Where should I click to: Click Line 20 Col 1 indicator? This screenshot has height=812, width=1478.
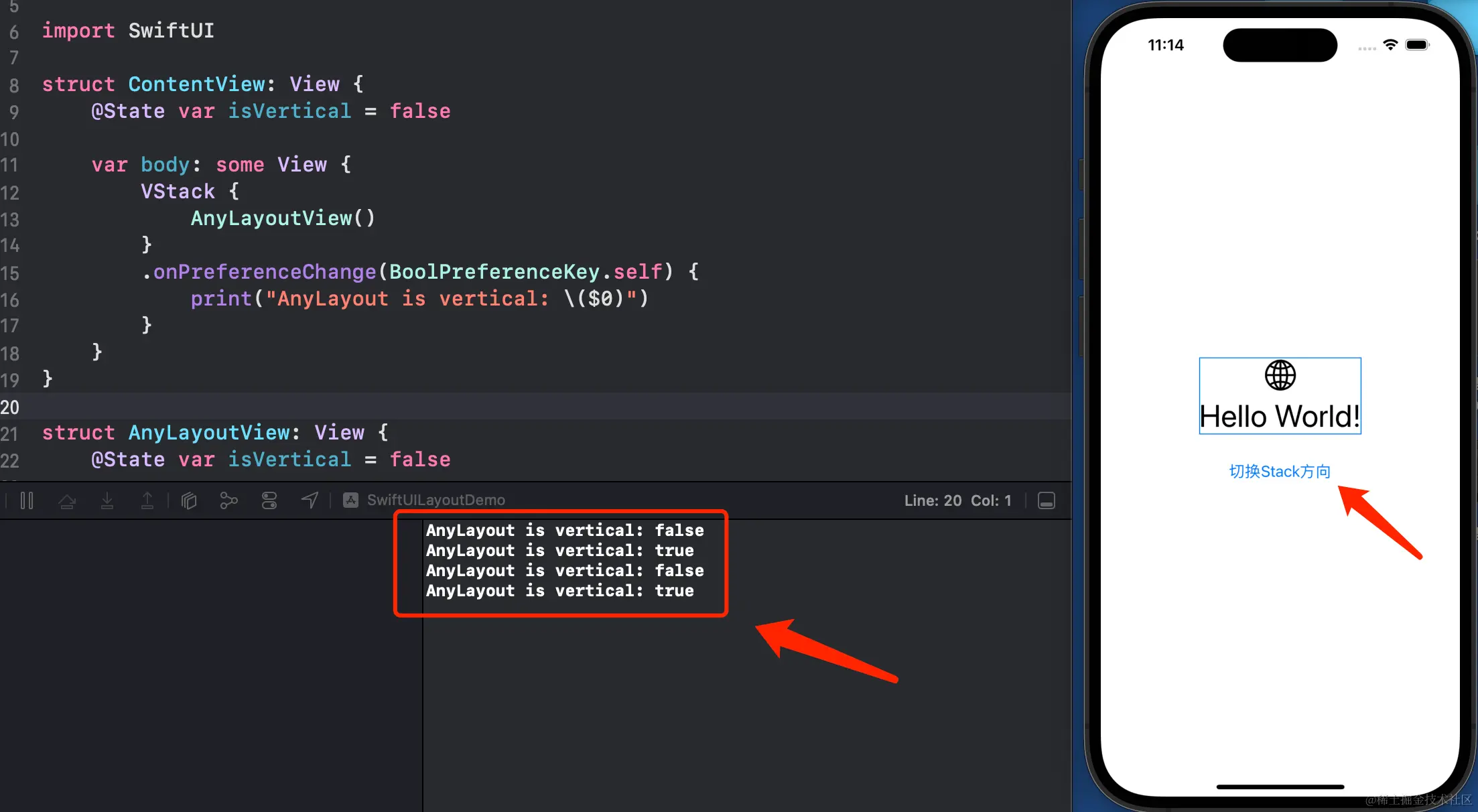click(957, 500)
